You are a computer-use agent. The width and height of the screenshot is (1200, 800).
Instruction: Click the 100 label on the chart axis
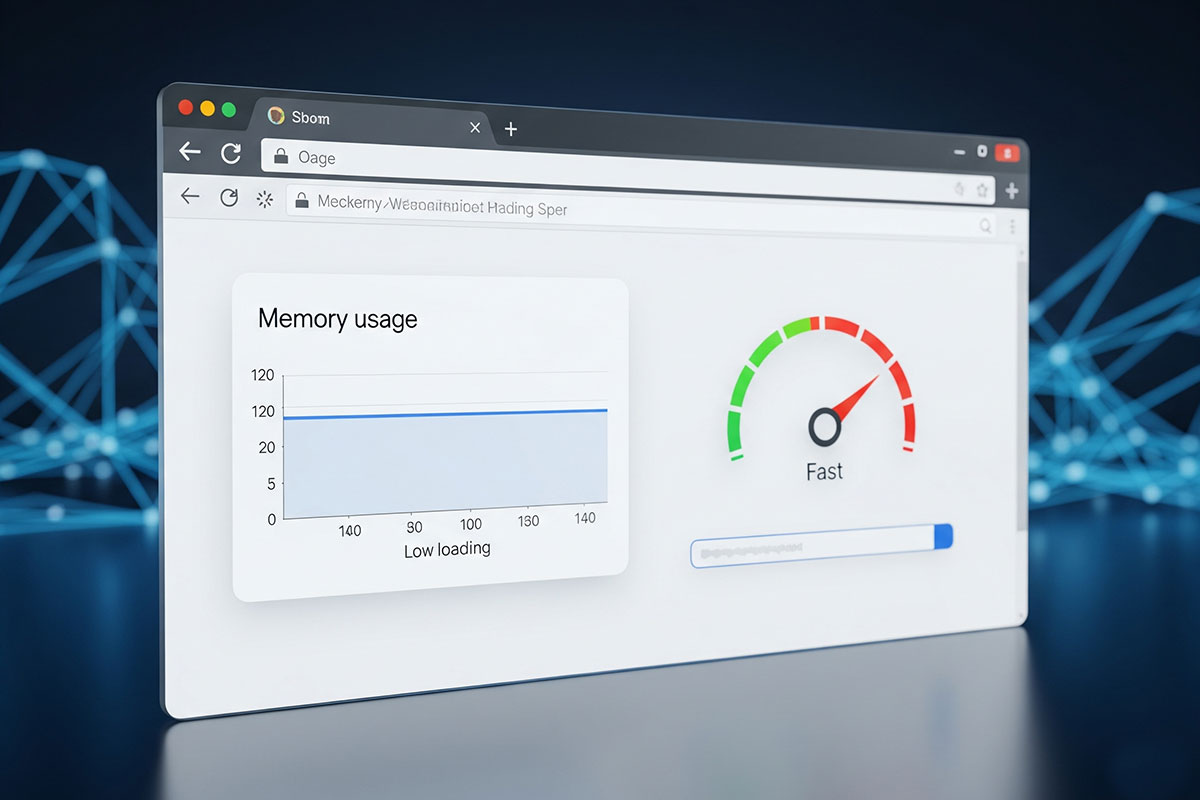coord(470,524)
